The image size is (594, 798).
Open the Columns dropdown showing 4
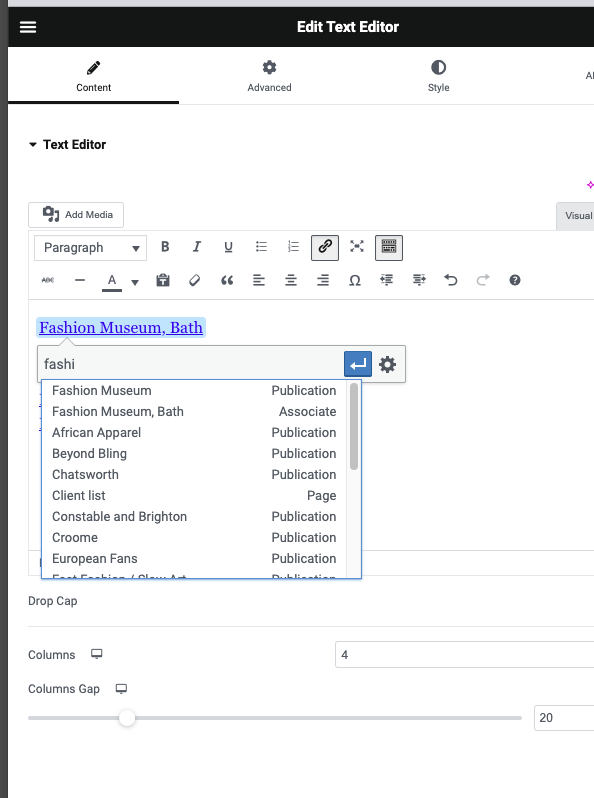coord(464,654)
